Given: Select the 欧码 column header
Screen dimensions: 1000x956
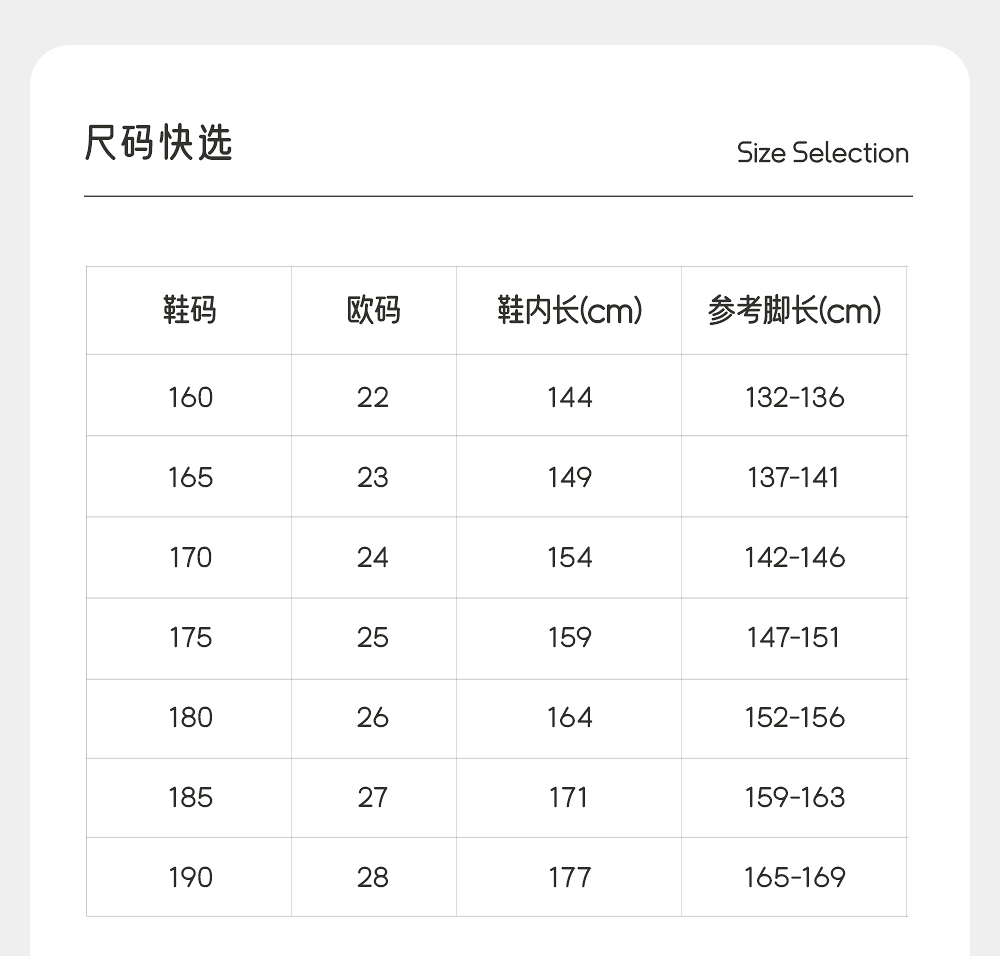Looking at the screenshot, I should click(373, 311).
